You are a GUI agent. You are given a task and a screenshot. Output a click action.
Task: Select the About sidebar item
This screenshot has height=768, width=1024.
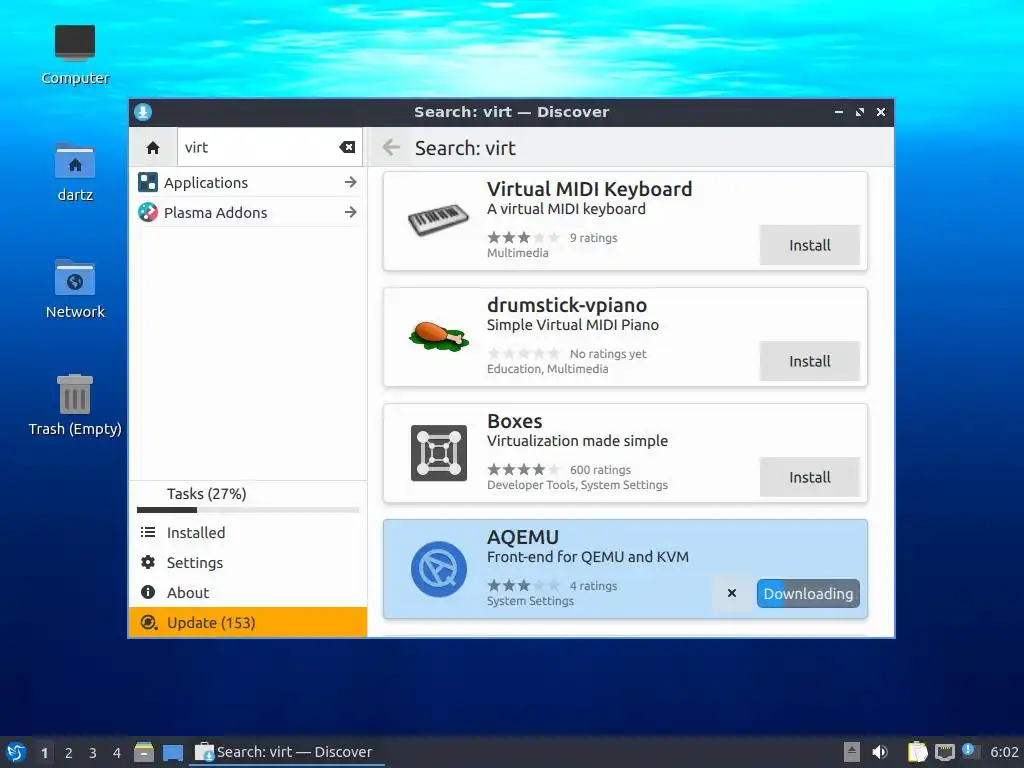pyautogui.click(x=248, y=592)
